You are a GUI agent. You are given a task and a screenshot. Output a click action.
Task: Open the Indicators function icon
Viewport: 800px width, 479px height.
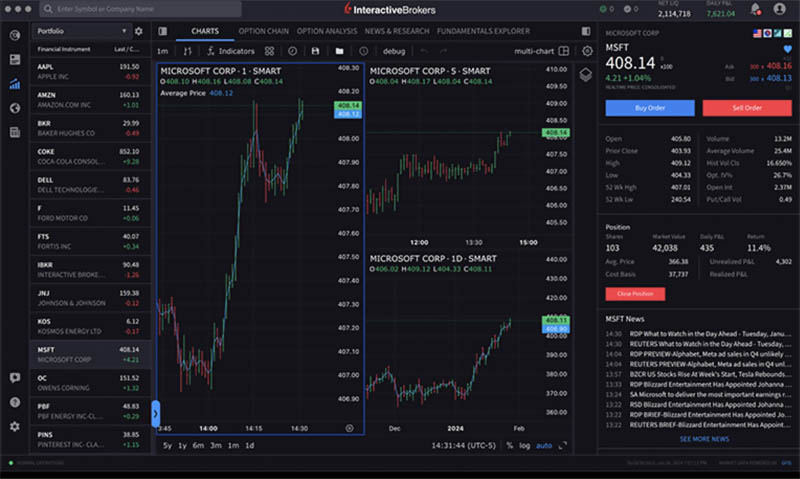click(x=211, y=51)
